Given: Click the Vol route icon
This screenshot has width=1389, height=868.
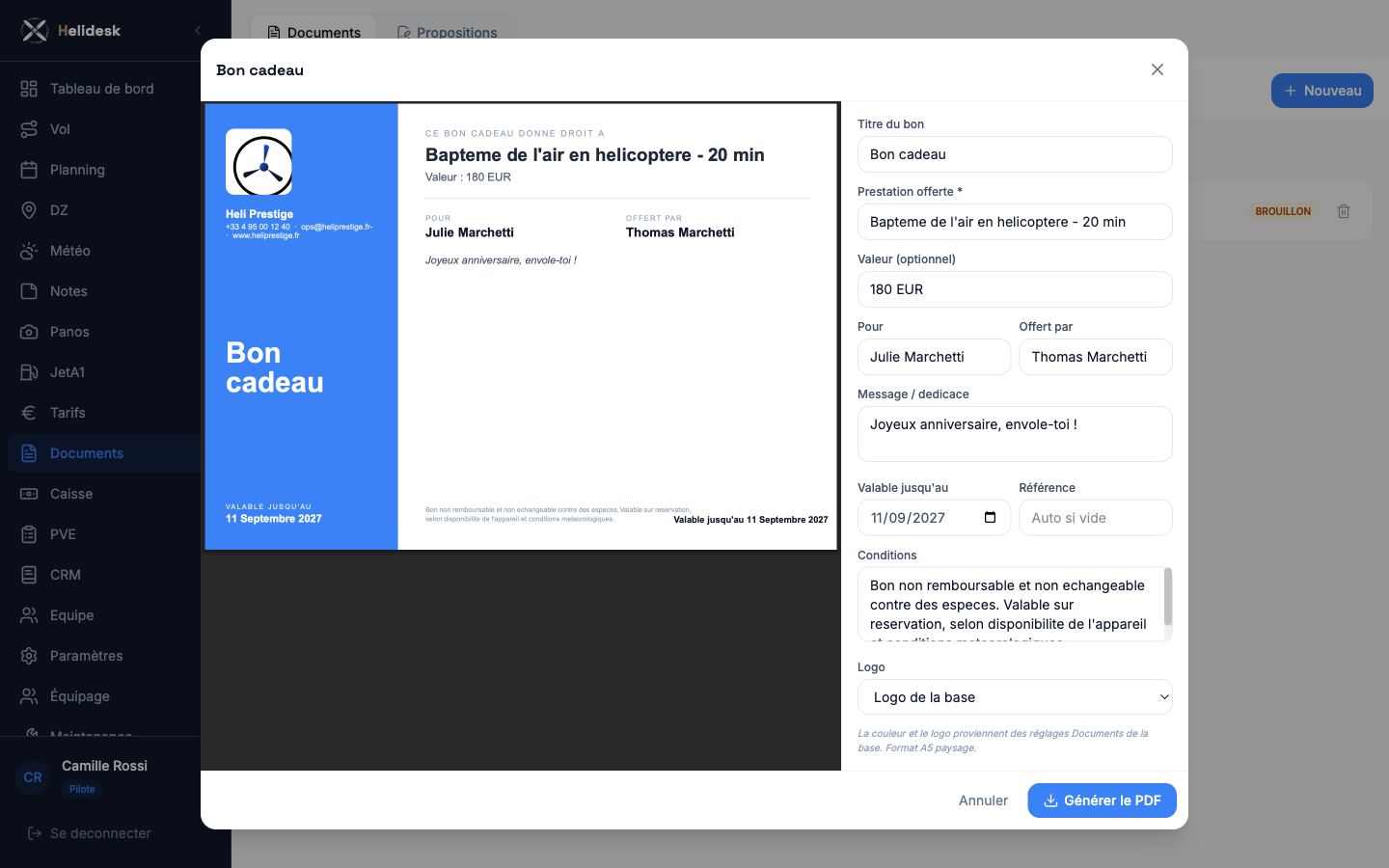Looking at the screenshot, I should tap(29, 129).
